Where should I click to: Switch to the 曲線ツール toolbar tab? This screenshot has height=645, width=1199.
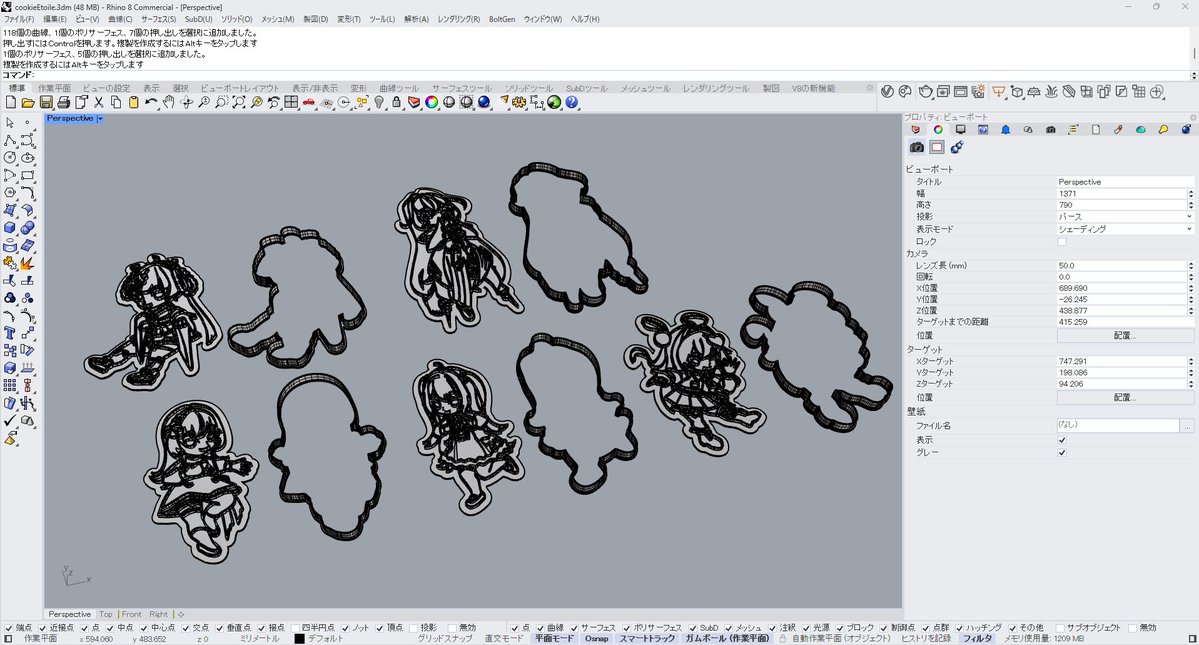pyautogui.click(x=399, y=89)
